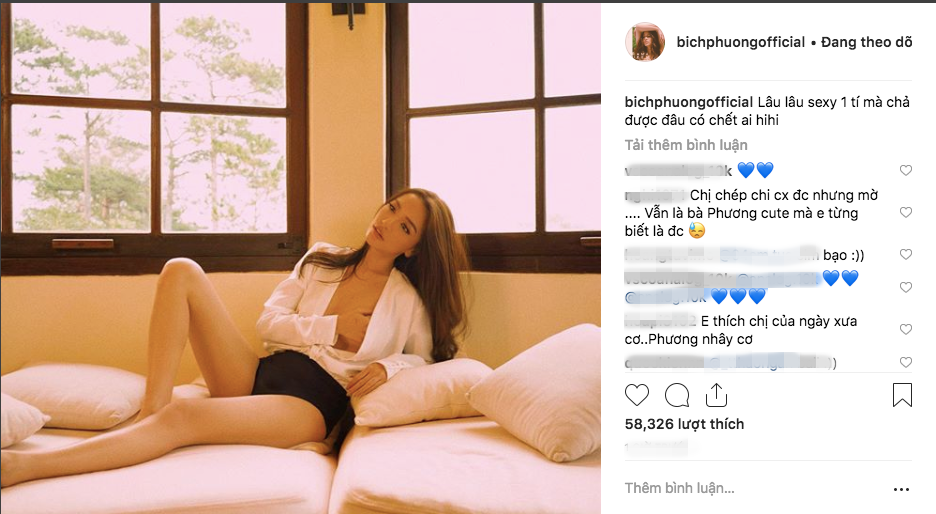Open the bichphuongofficial profile picture
Viewport: 936px width, 514px height.
tap(645, 43)
